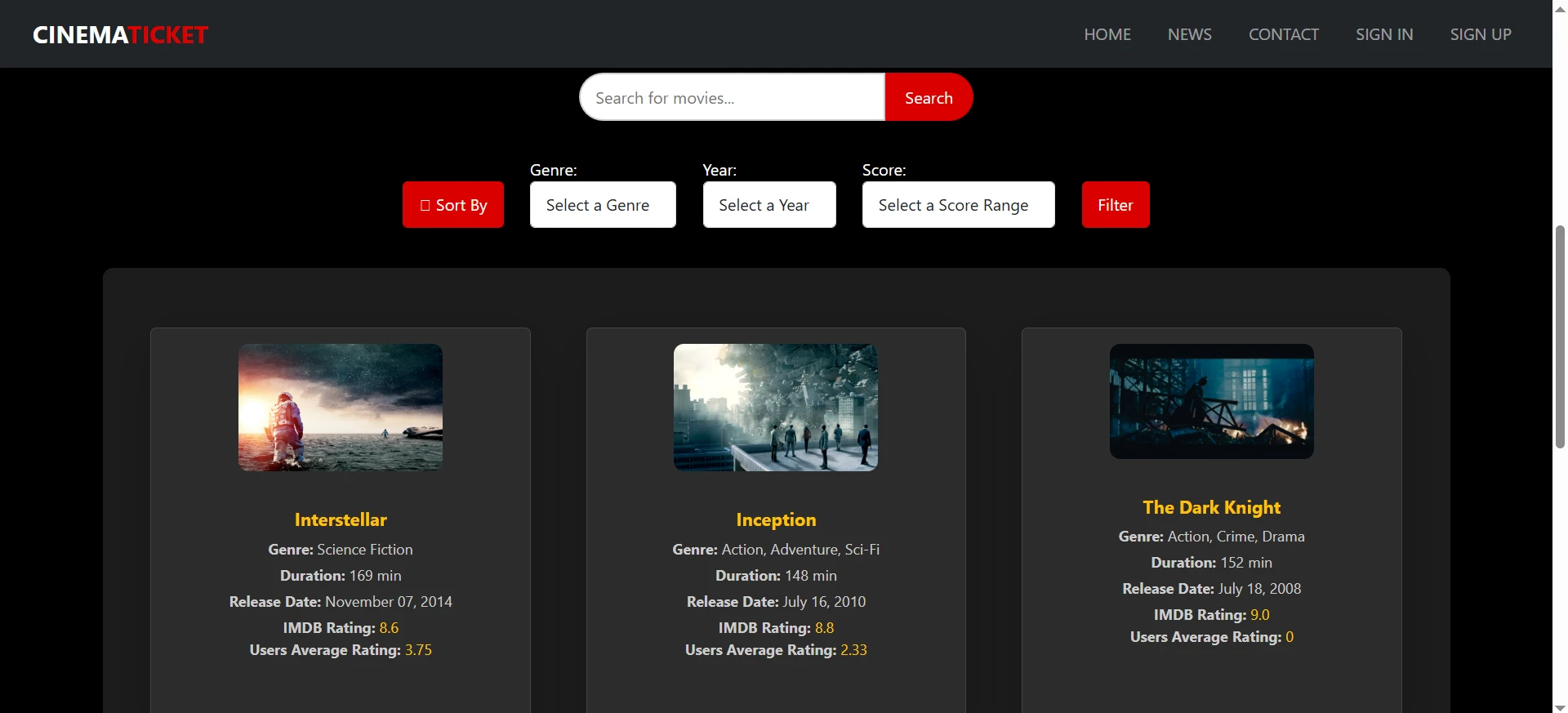Go to the Sign Up page
1568x713 pixels.
tap(1480, 34)
